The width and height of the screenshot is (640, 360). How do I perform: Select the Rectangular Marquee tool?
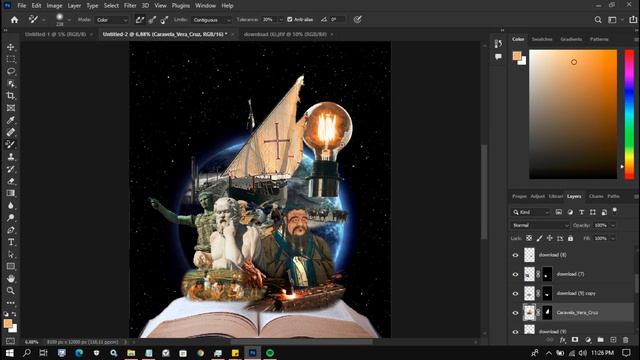[x=11, y=59]
